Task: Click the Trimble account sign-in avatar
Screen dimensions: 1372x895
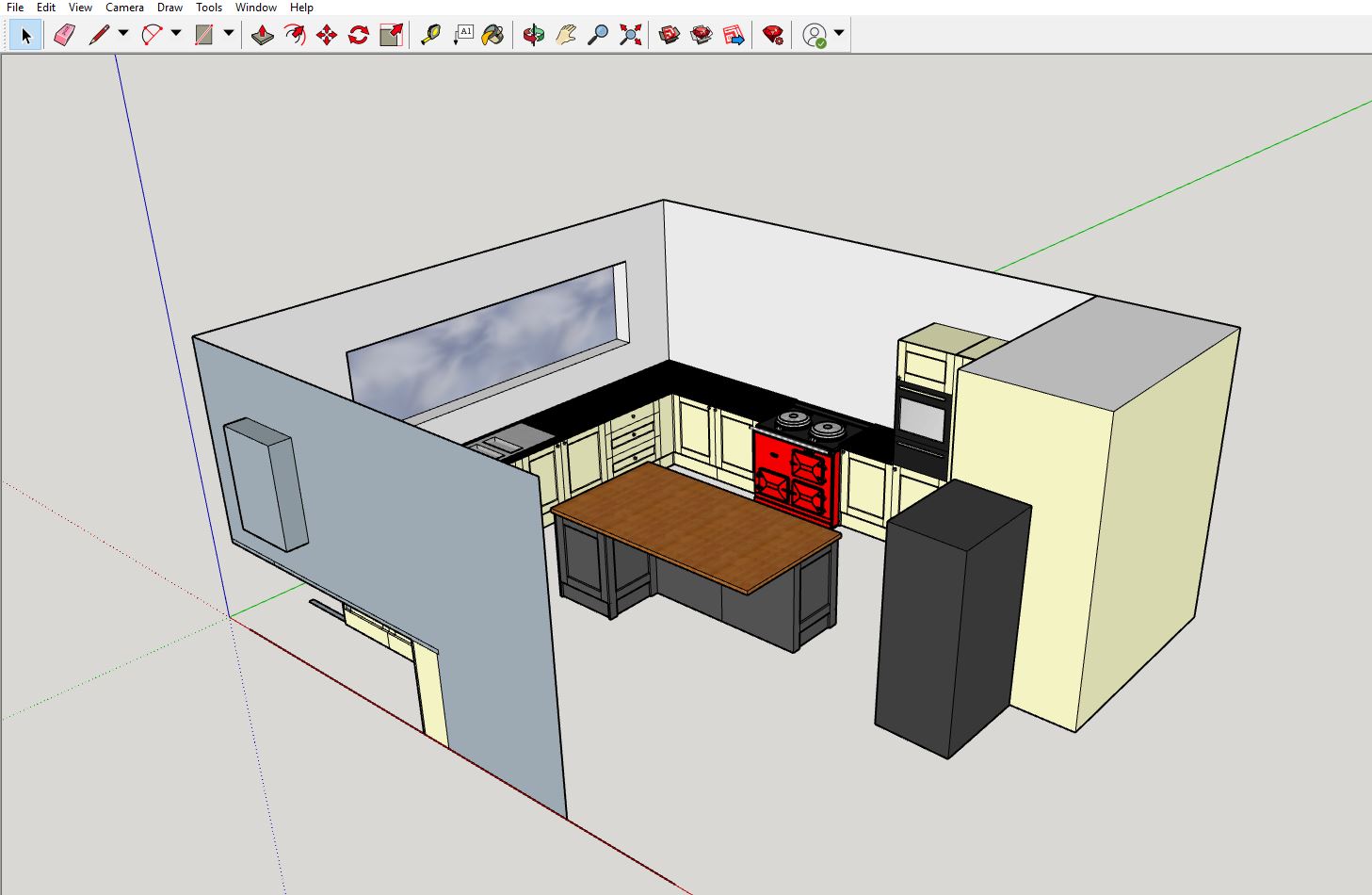Action: point(814,34)
